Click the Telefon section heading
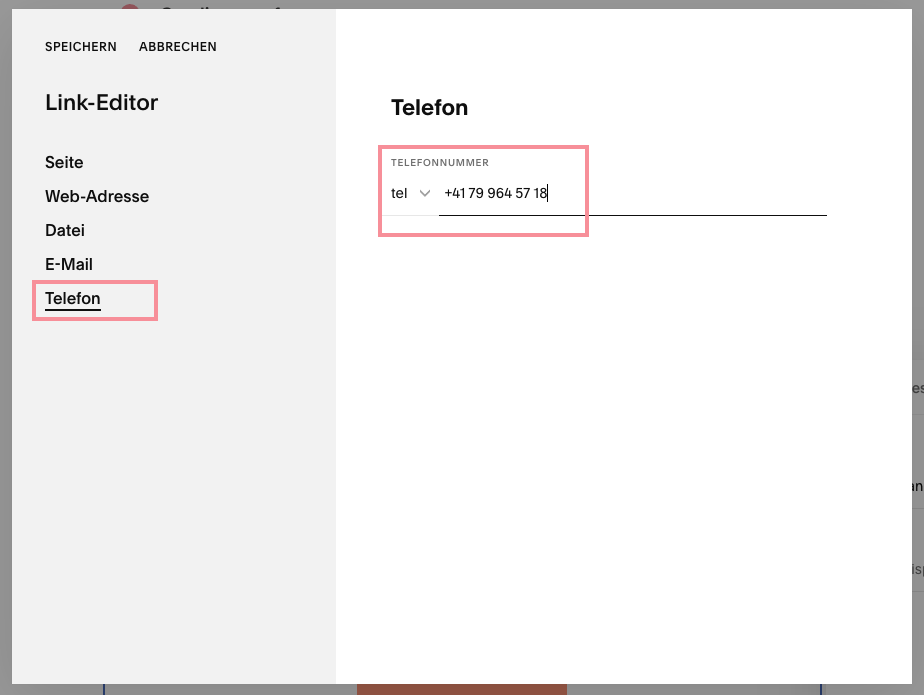 tap(429, 108)
